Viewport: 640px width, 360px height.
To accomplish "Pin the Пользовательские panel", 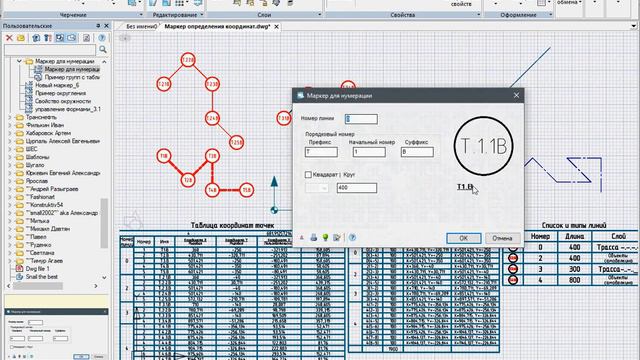I will pos(98,26).
